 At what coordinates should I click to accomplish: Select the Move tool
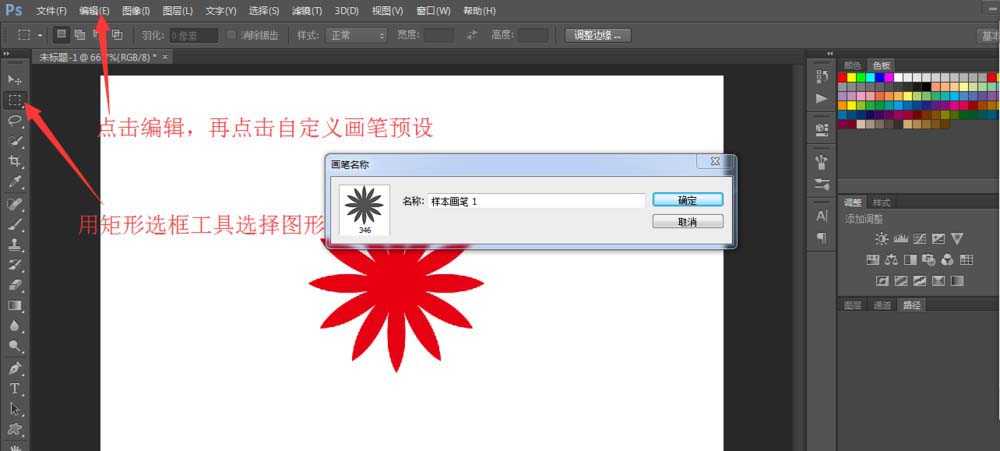pyautogui.click(x=15, y=80)
